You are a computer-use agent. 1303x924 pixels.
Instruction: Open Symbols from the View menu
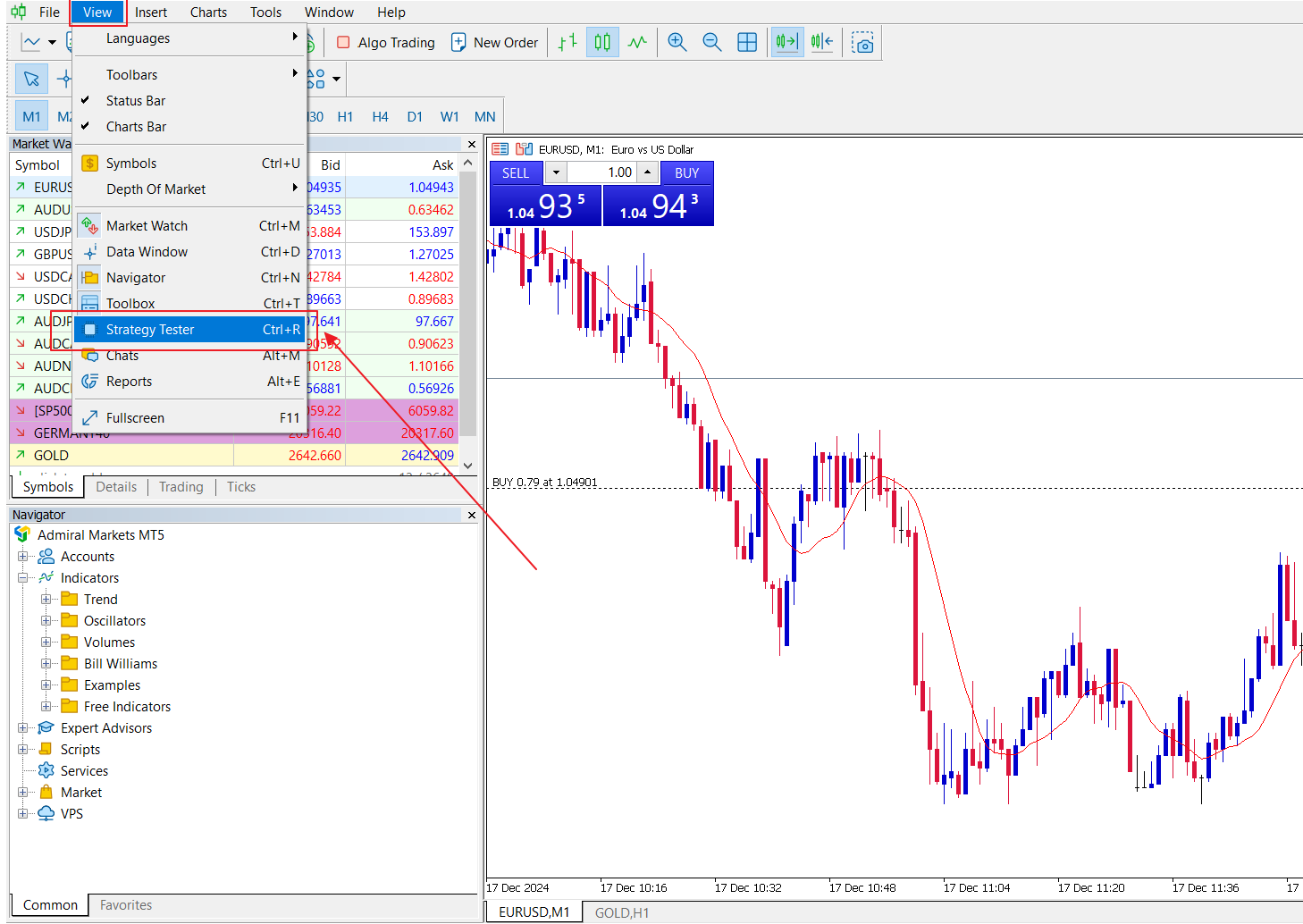pyautogui.click(x=190, y=164)
